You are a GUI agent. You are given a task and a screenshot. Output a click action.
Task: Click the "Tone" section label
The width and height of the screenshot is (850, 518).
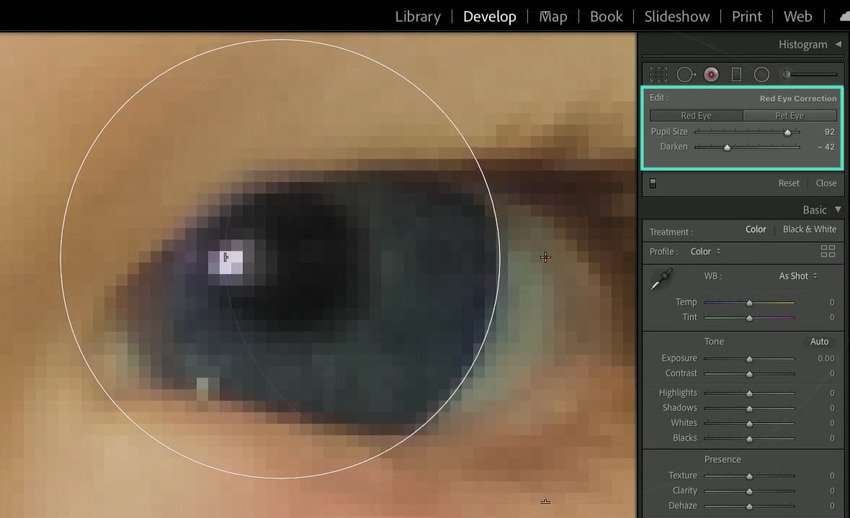click(714, 341)
